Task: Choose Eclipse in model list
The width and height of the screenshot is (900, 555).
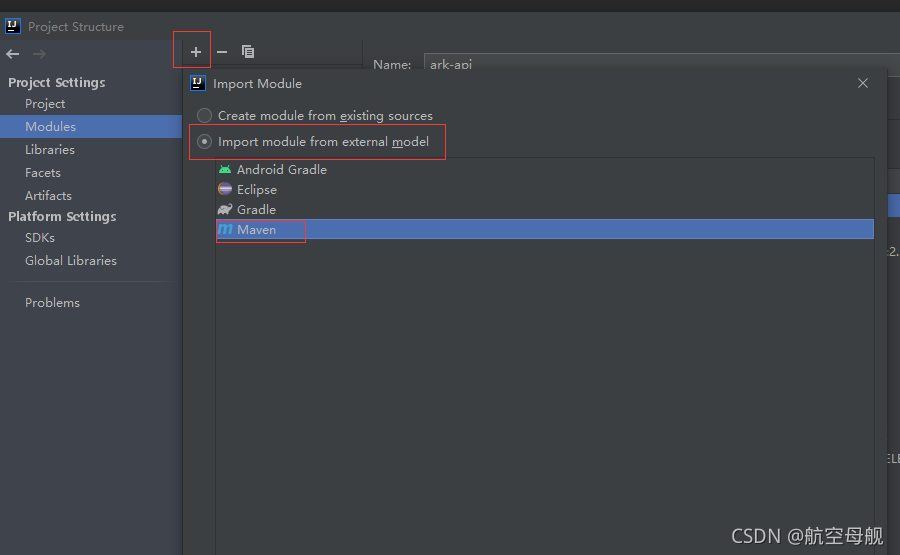Action: (x=545, y=189)
